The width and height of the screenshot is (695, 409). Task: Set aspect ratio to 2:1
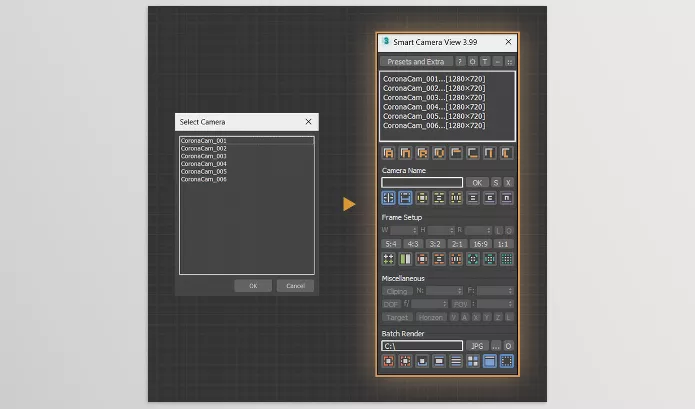click(457, 244)
